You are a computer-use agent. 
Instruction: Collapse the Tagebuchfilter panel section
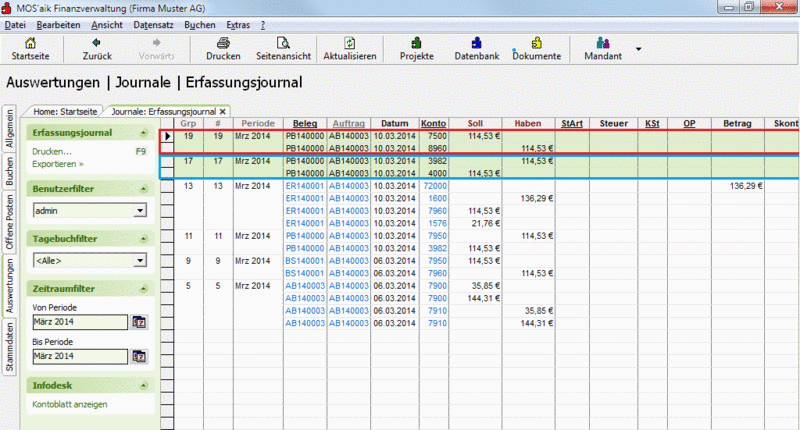[143, 239]
